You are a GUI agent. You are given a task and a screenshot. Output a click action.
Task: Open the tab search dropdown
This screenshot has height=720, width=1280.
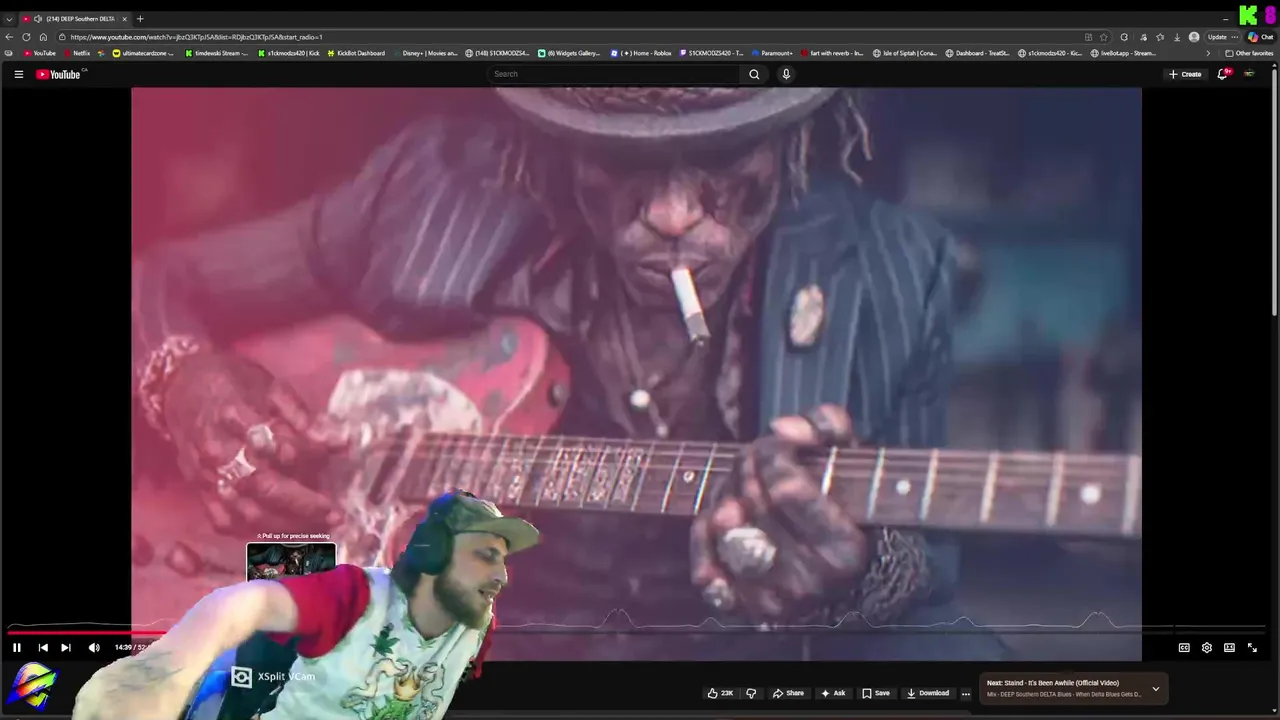click(x=9, y=19)
